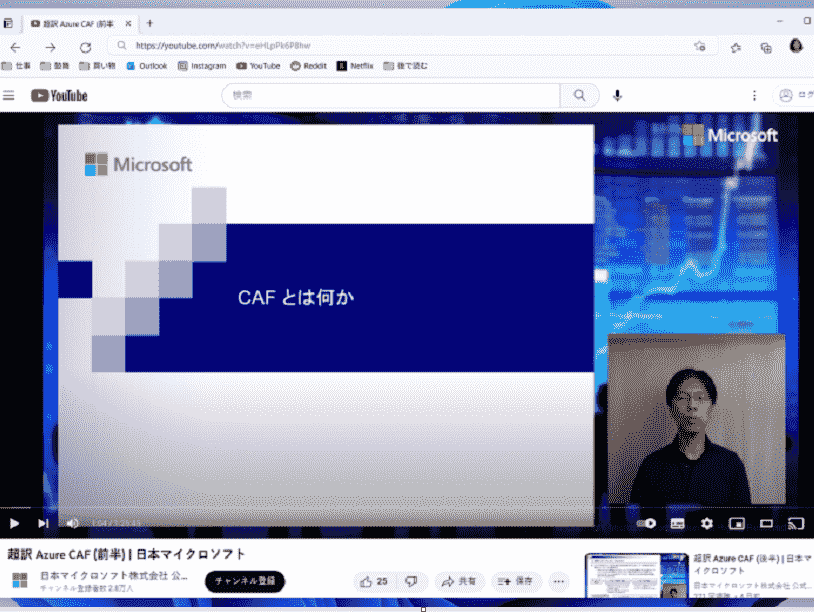
Task: Add this page to favorites
Action: (700, 47)
